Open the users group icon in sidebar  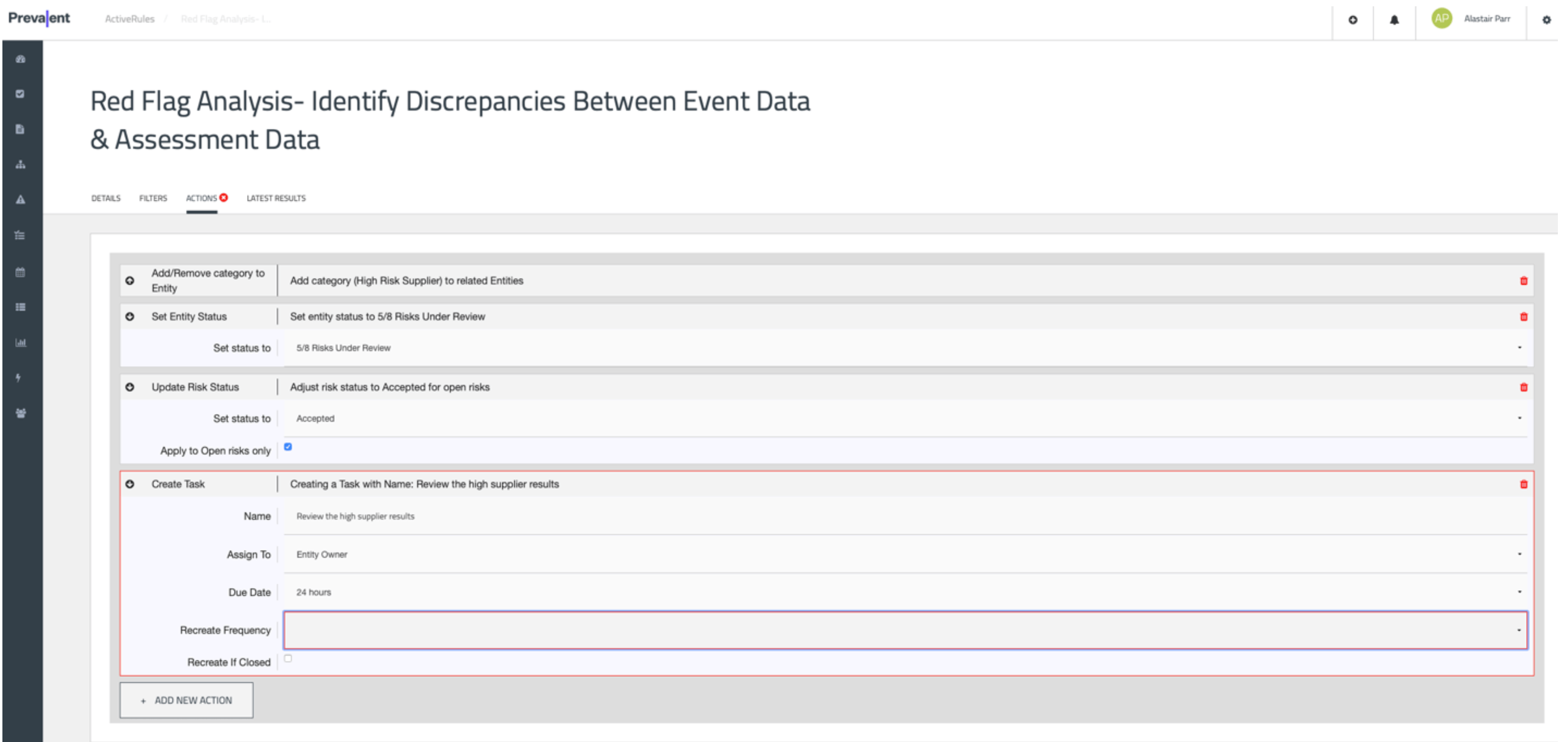click(x=21, y=413)
